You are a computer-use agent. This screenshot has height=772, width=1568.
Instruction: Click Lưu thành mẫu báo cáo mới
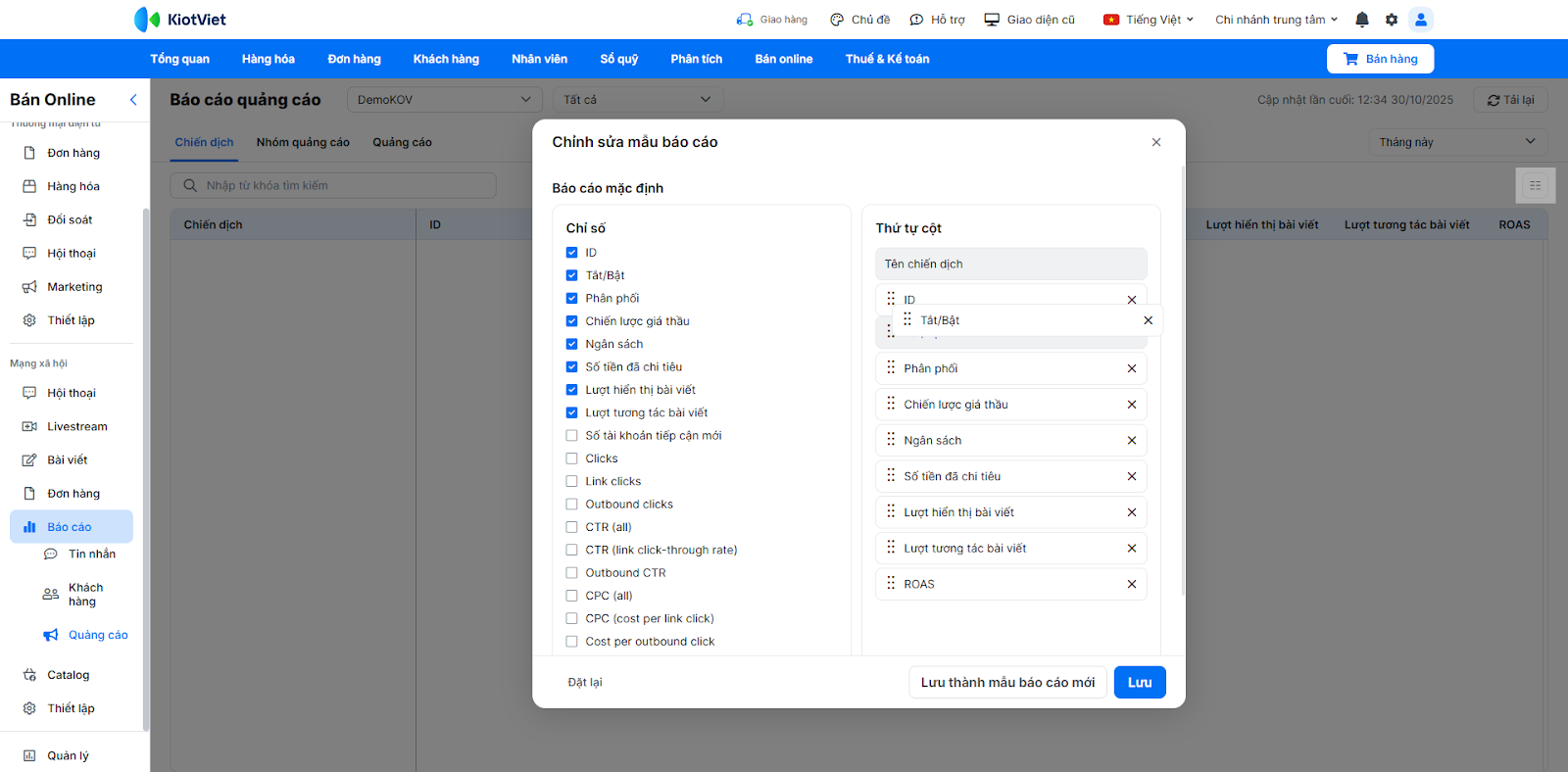pyautogui.click(x=1007, y=683)
